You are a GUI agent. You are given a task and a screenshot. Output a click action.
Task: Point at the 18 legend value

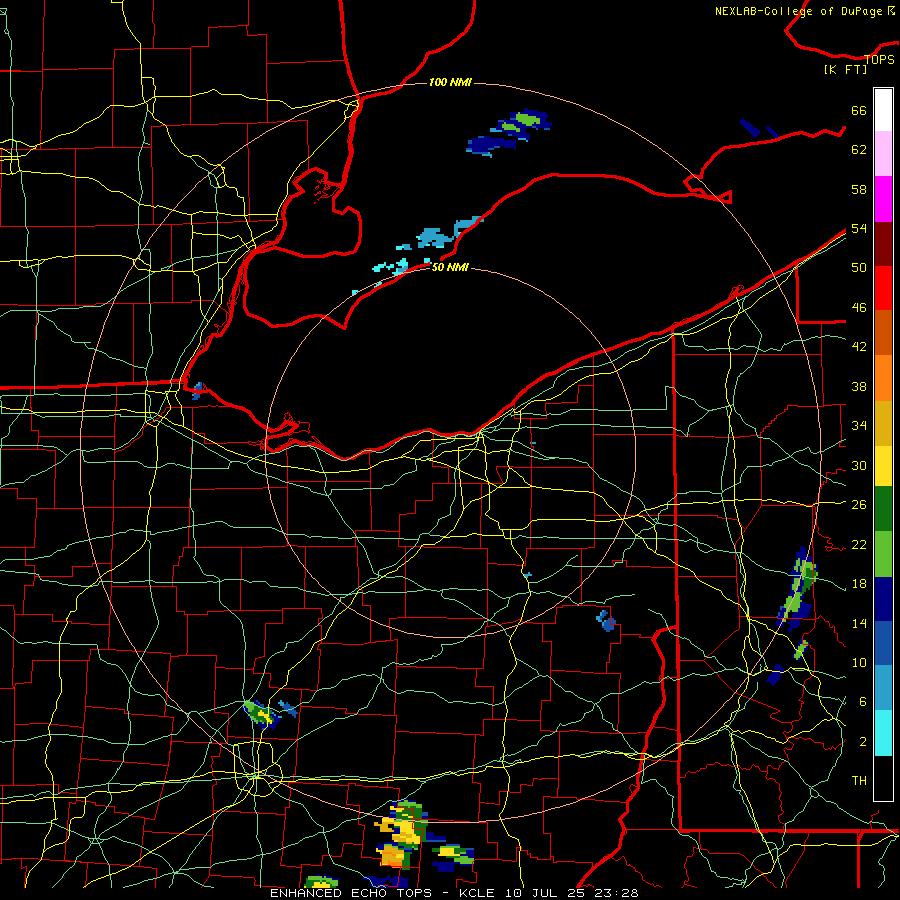[859, 584]
